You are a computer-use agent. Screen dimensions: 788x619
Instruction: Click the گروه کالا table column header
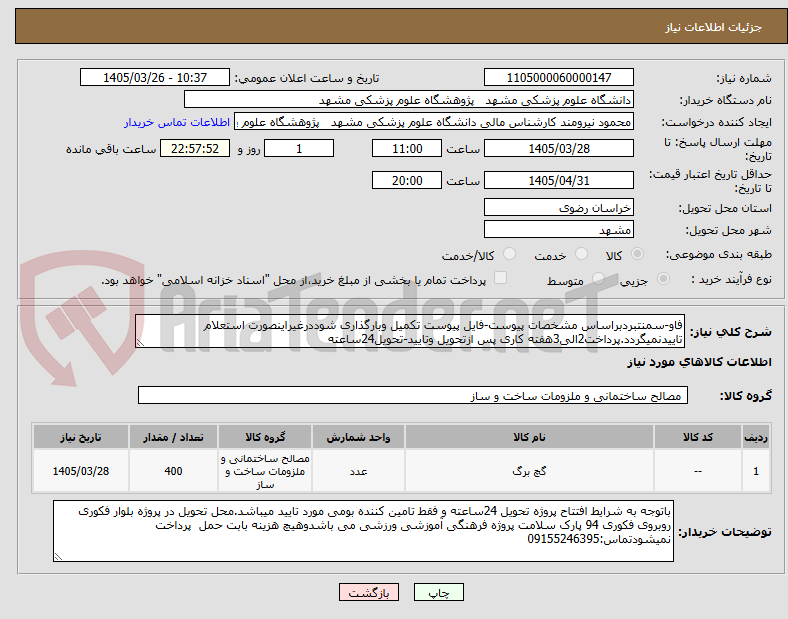coord(265,437)
